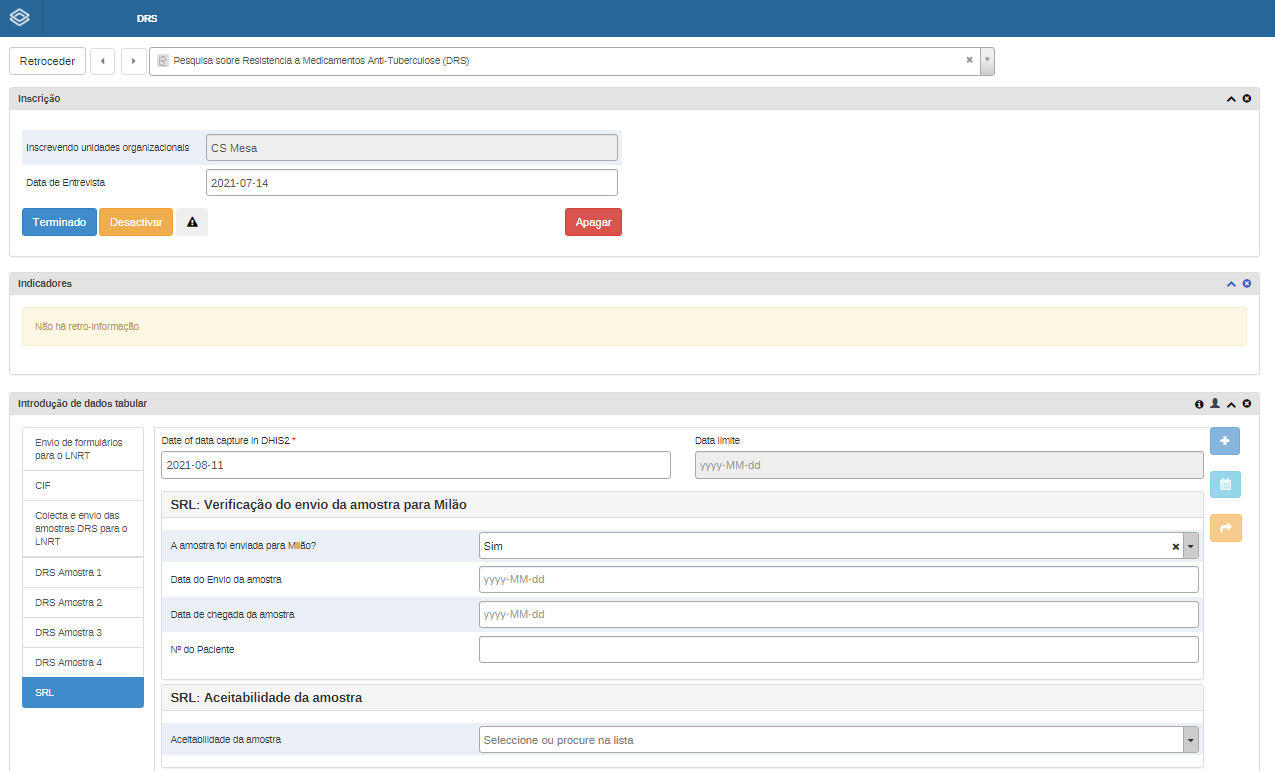Clear the 'Sim' selection
This screenshot has width=1275, height=771.
[1176, 547]
